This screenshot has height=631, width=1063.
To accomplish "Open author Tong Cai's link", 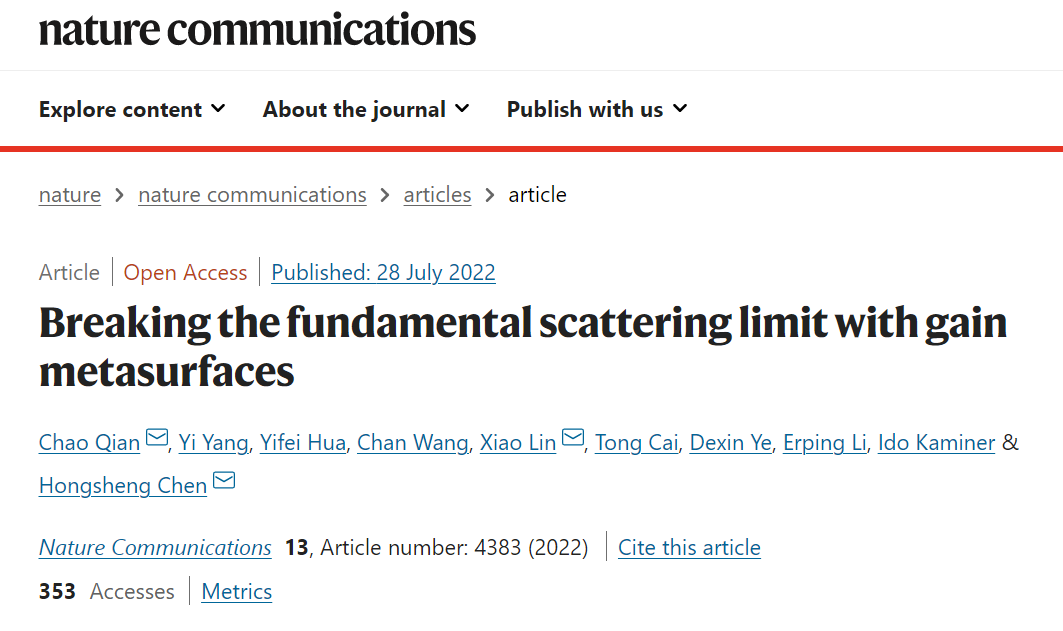I will click(x=636, y=442).
